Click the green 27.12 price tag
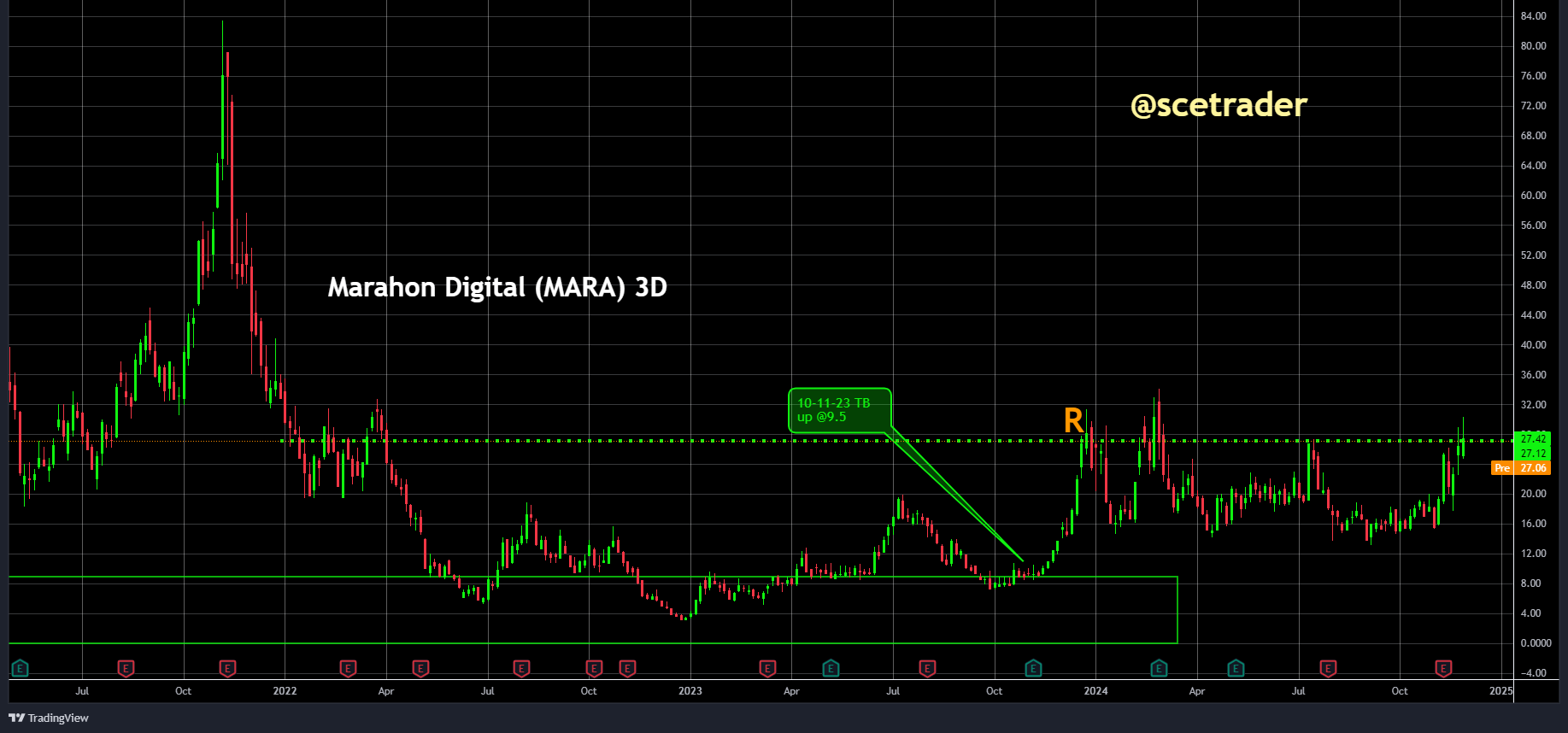The image size is (1568, 733). point(1533,454)
